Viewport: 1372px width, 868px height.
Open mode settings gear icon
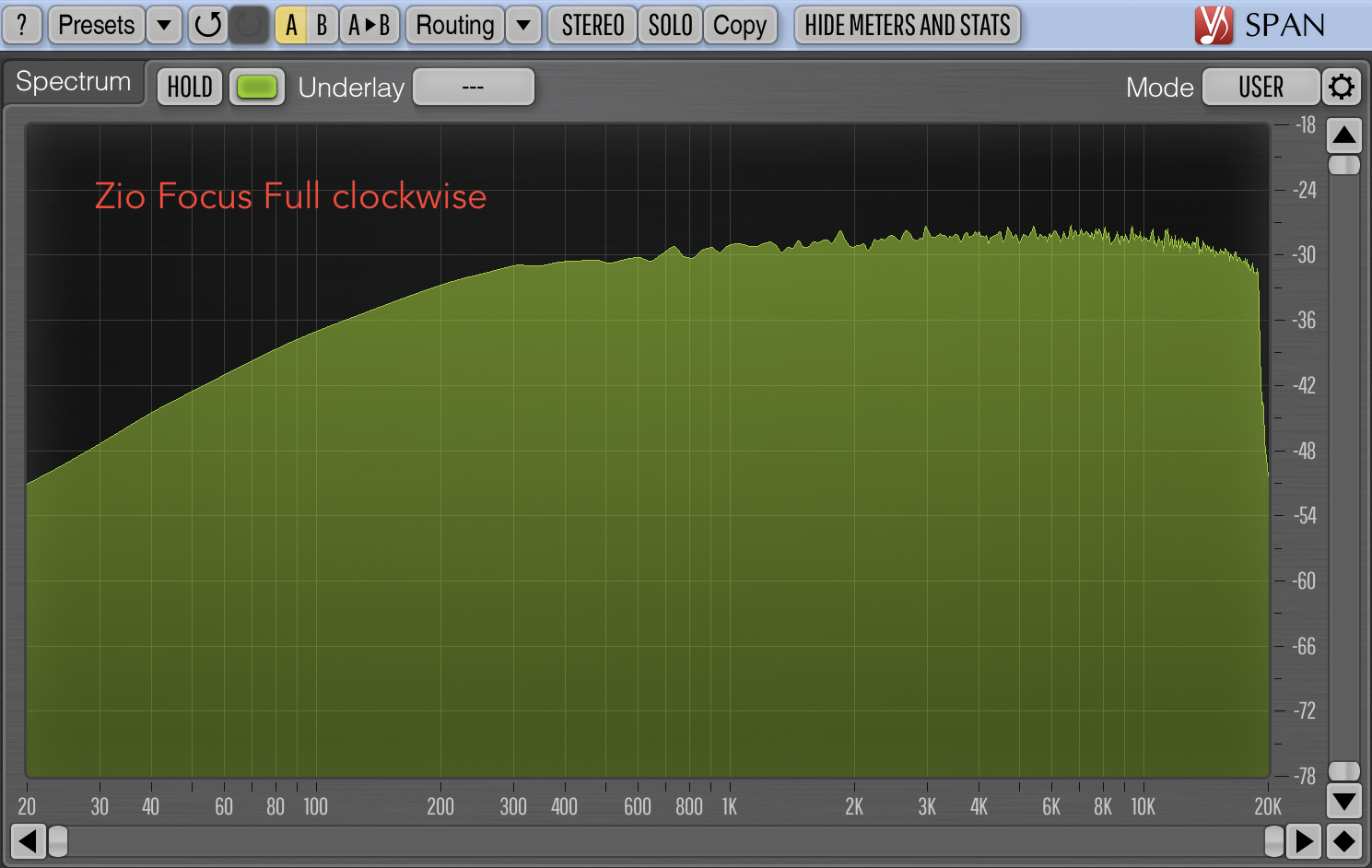[x=1343, y=87]
